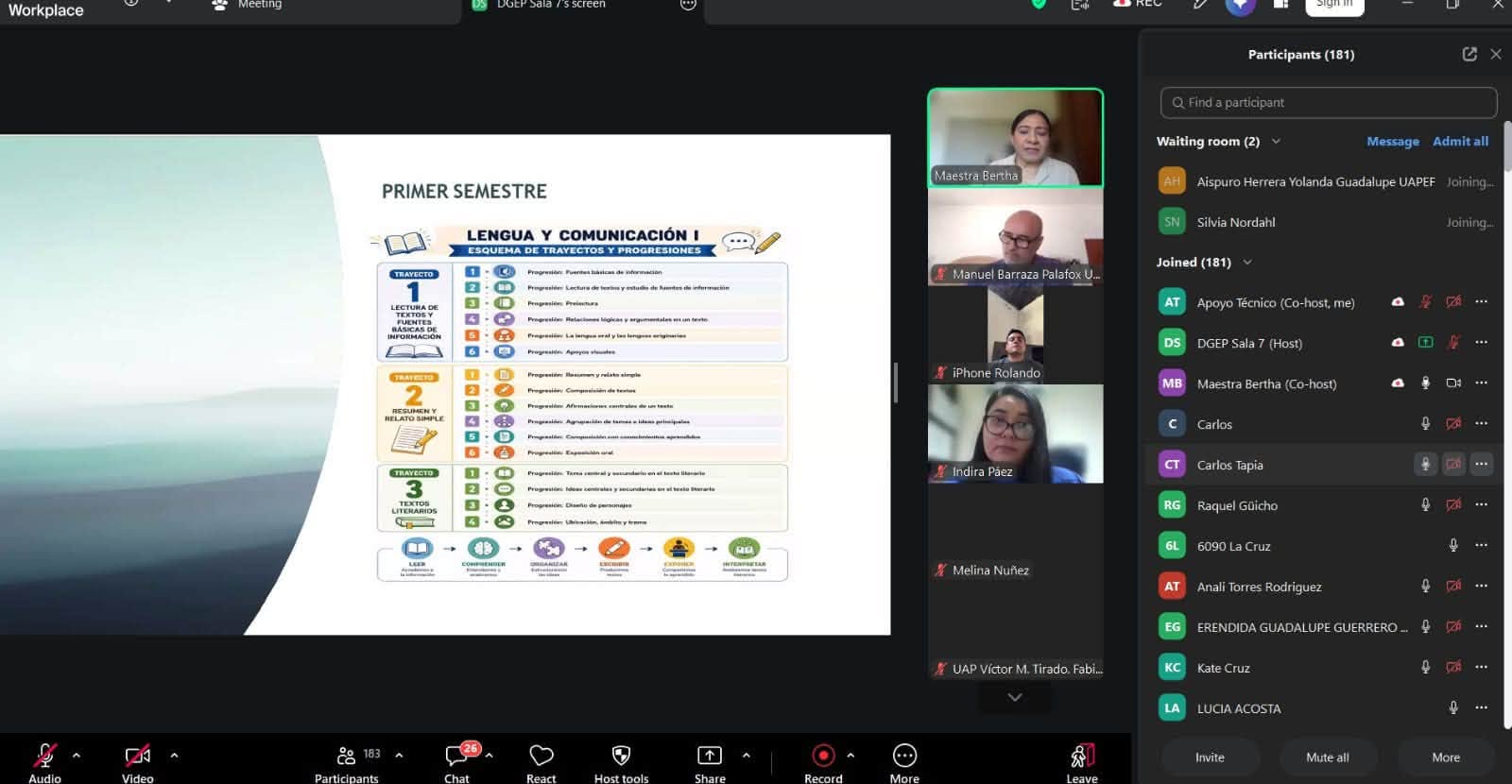Click the Mute all button
Viewport: 1512px width, 784px height.
click(x=1327, y=757)
